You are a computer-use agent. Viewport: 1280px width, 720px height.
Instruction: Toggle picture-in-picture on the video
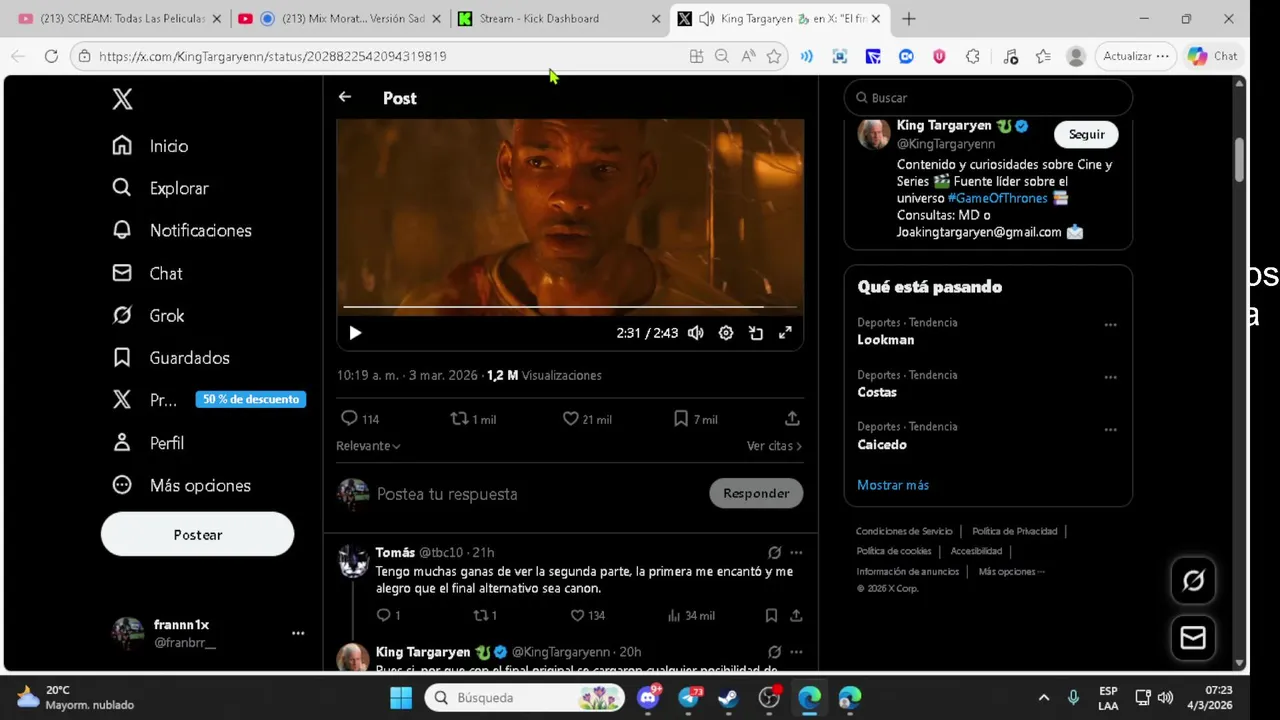tap(756, 333)
